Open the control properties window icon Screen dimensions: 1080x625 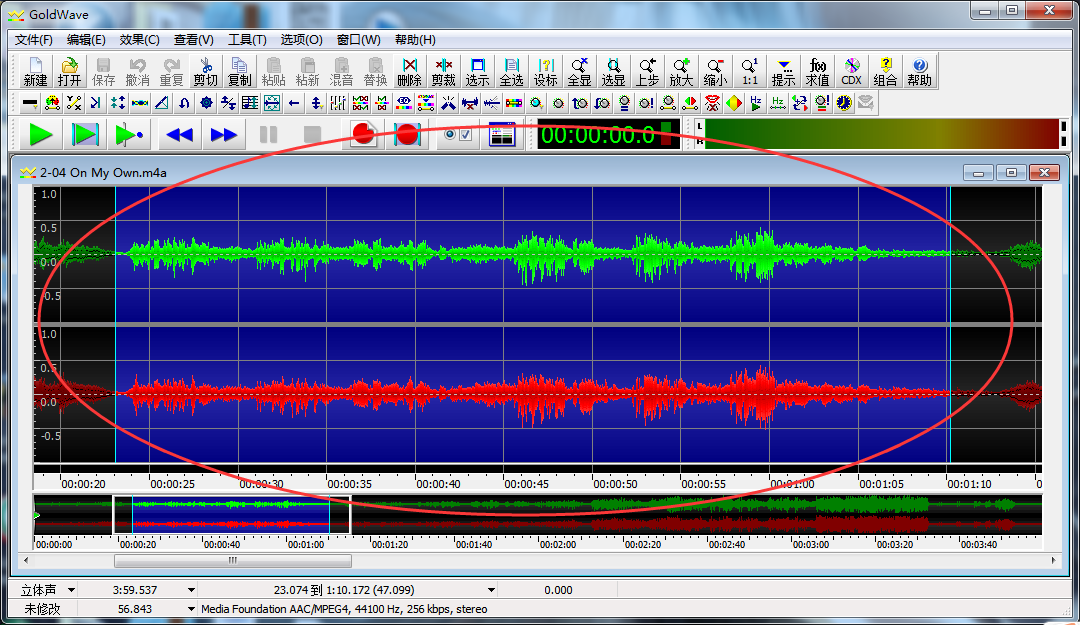coord(502,134)
